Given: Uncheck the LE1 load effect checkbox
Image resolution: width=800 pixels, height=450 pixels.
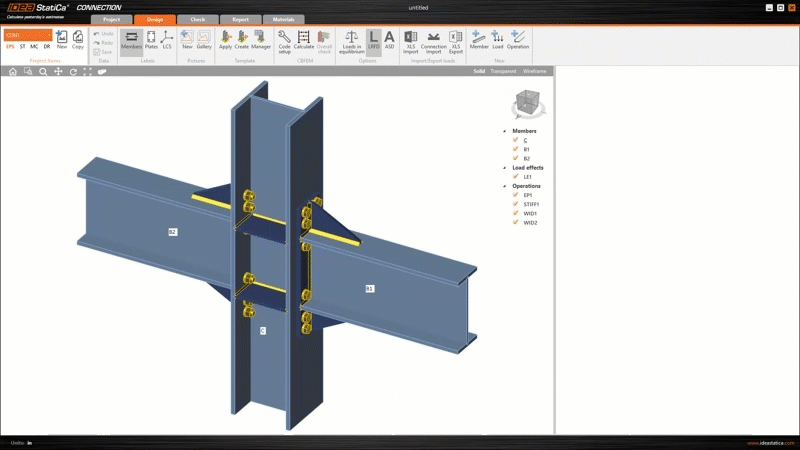Looking at the screenshot, I should pos(515,176).
